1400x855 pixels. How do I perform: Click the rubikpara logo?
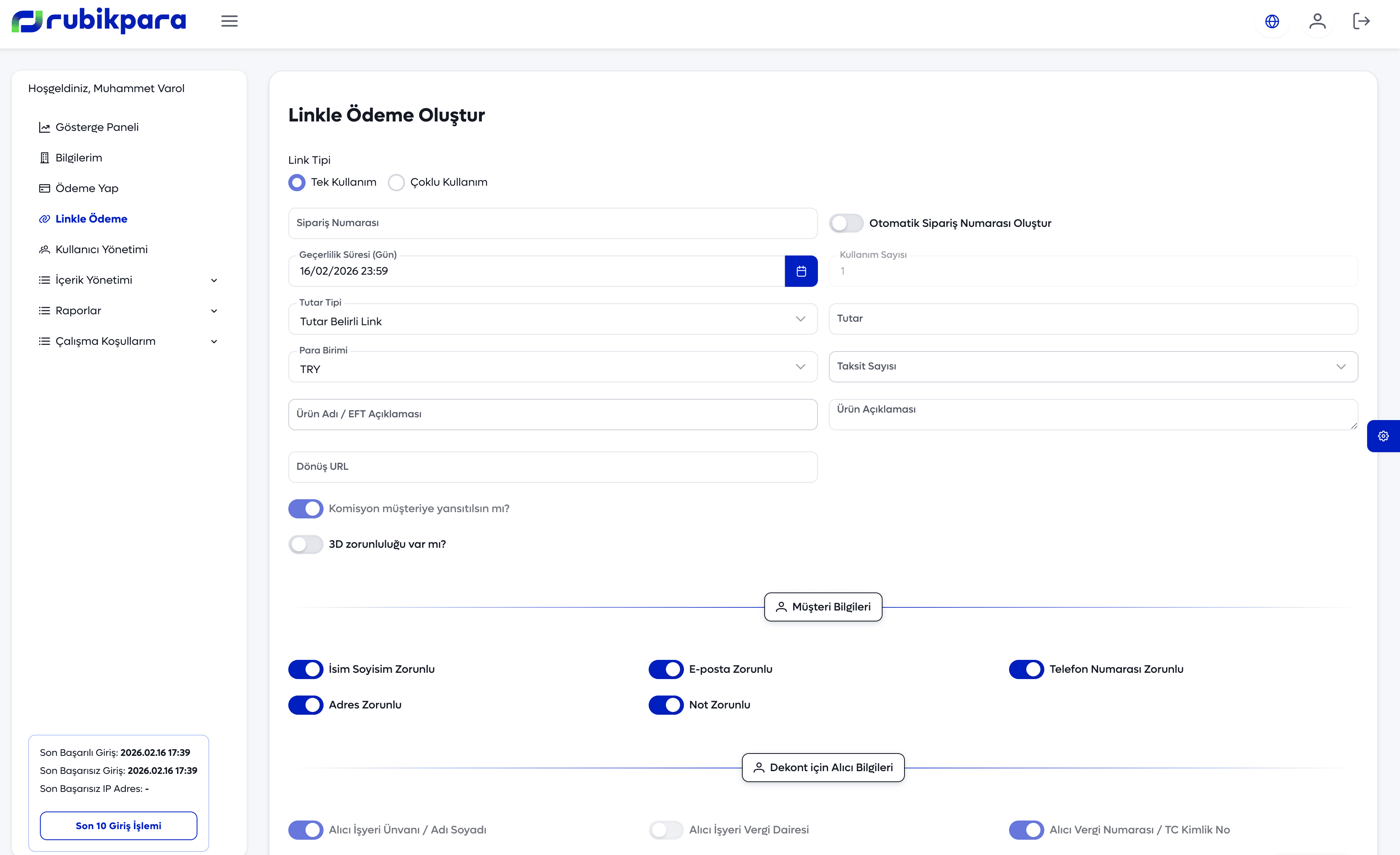99,21
